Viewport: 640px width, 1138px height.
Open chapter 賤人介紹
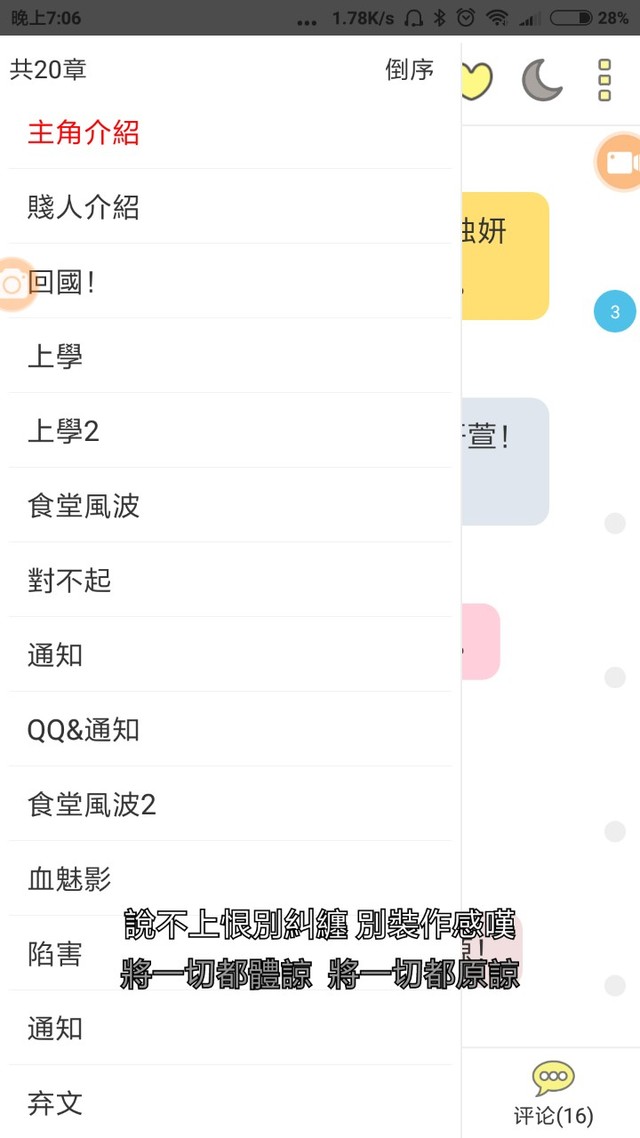pyautogui.click(x=83, y=207)
